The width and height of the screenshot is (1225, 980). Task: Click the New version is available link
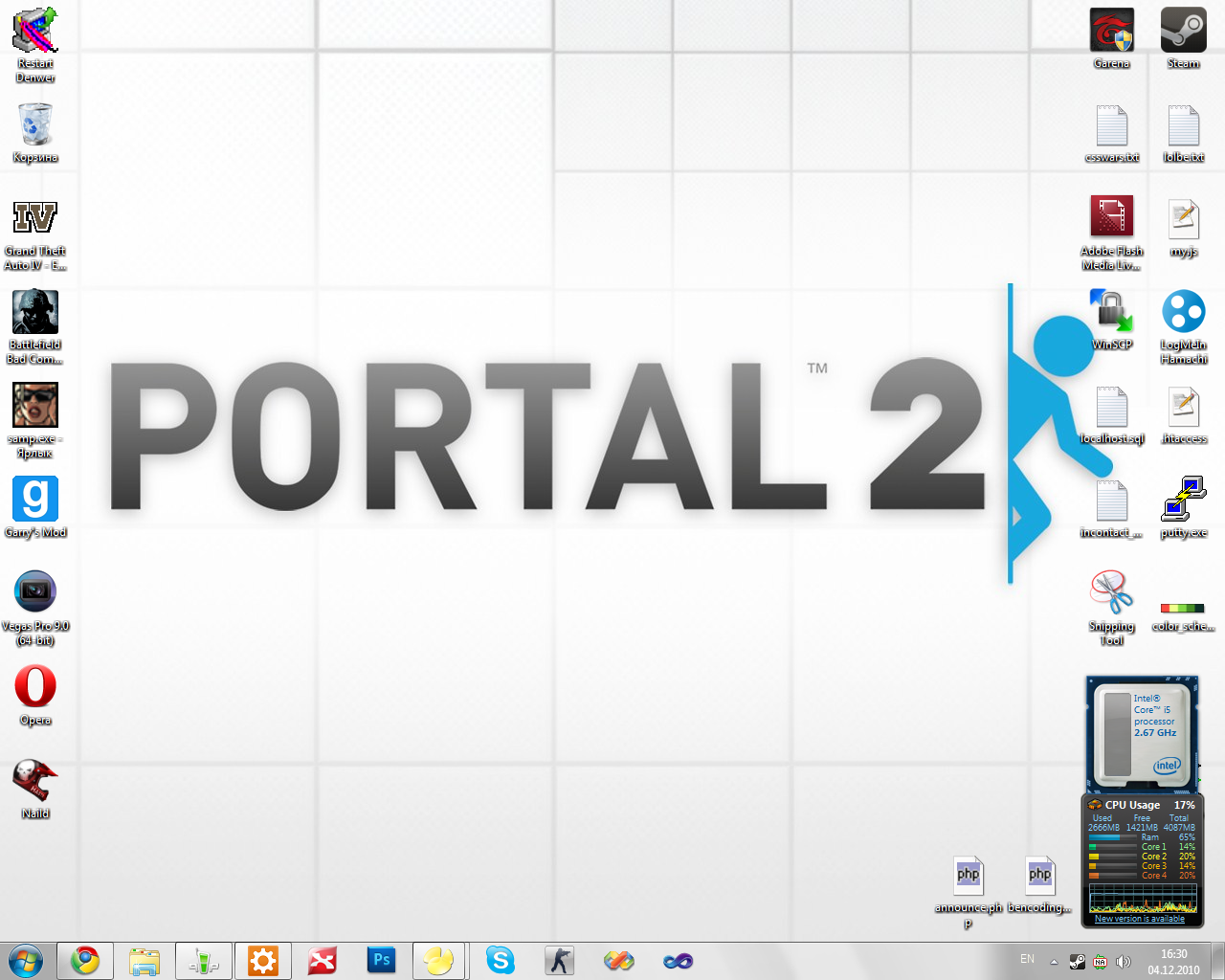1140,919
